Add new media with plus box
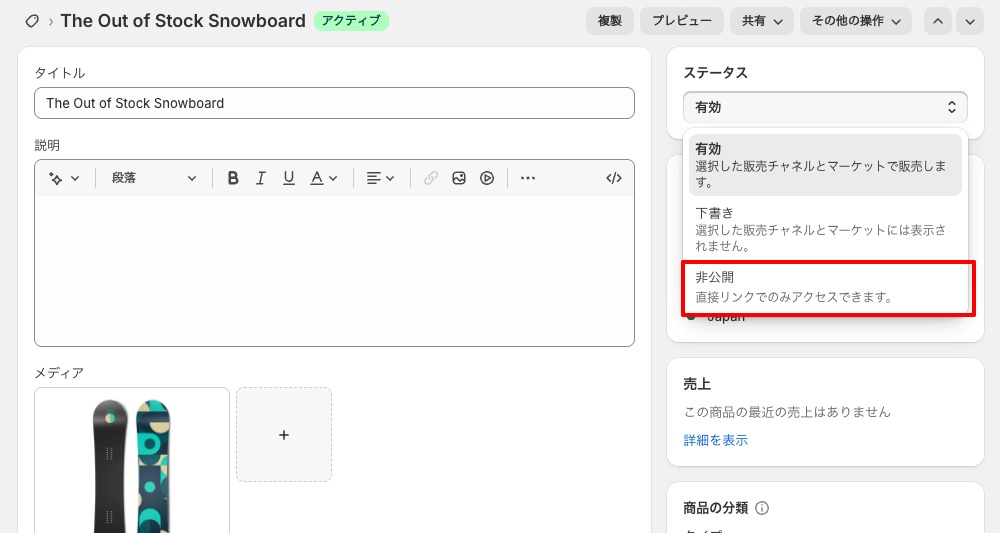This screenshot has height=533, width=1000. (x=284, y=435)
